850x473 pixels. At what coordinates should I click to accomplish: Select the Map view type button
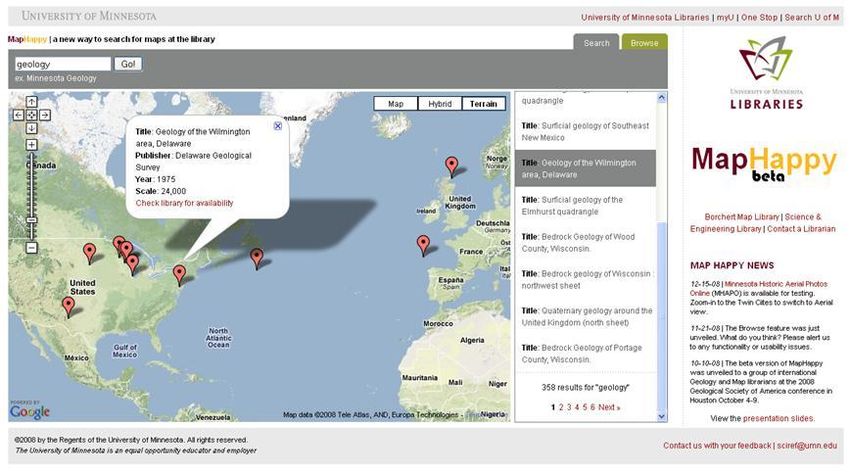[x=396, y=104]
